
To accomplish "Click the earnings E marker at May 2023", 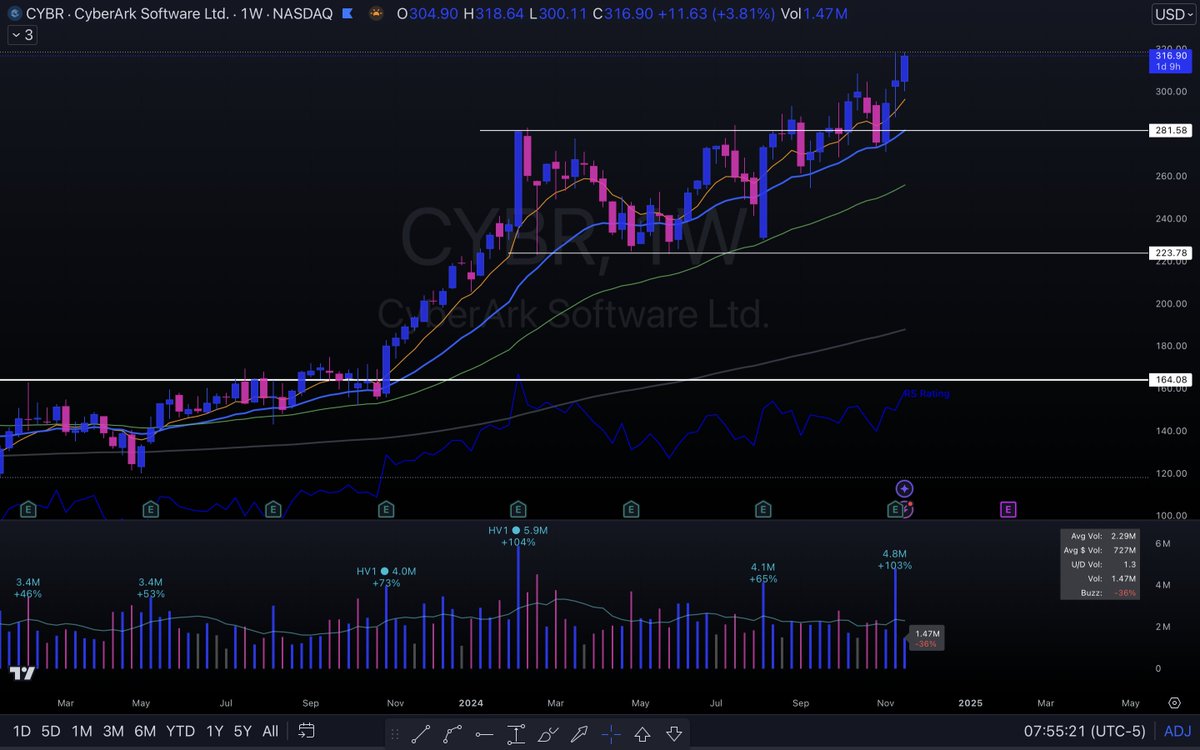I will 150,509.
